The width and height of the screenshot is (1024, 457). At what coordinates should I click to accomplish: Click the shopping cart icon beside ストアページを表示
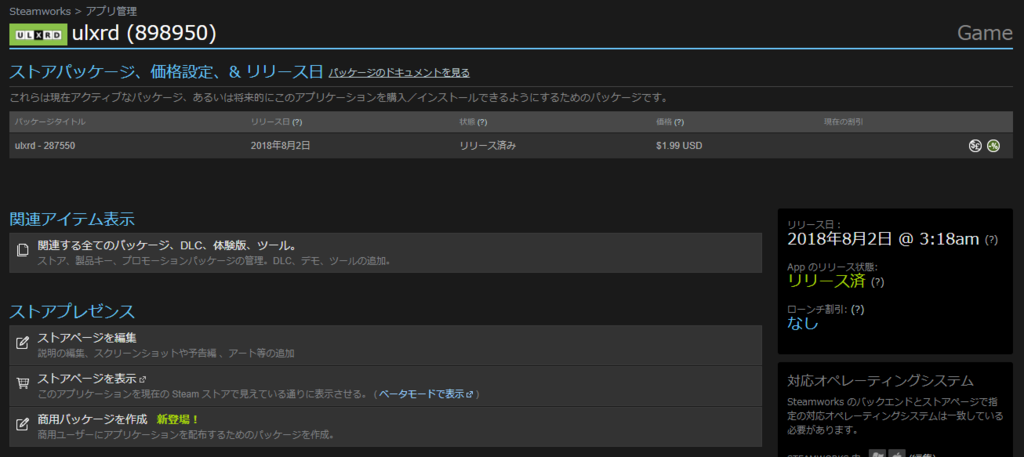click(22, 384)
